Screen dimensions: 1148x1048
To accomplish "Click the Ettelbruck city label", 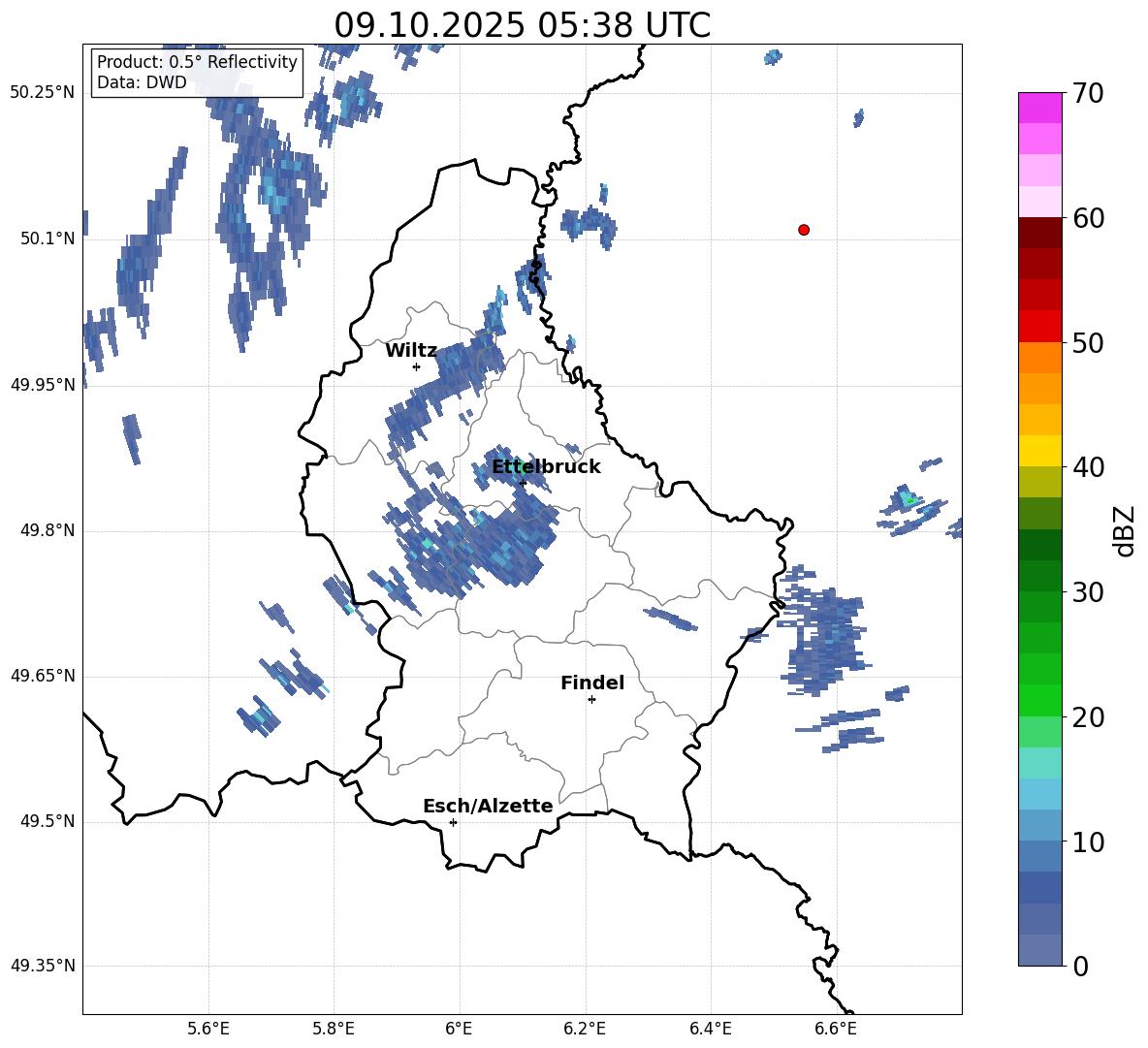I will click(x=546, y=467).
